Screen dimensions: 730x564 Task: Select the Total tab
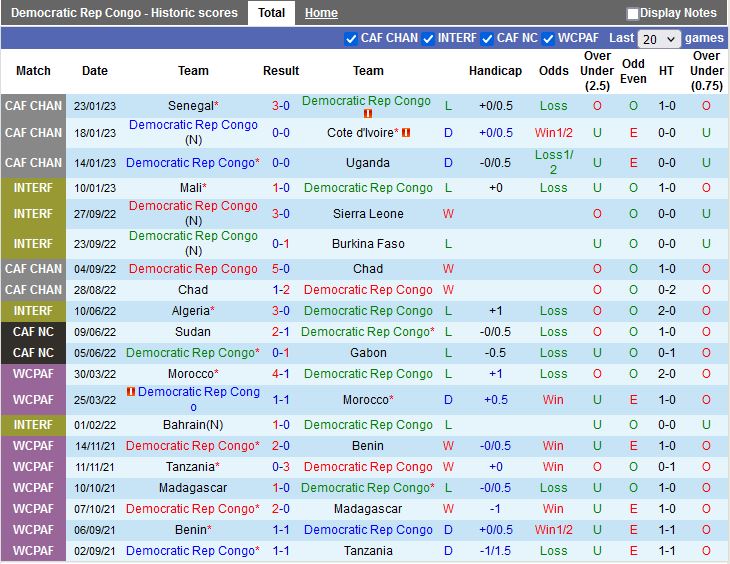point(271,13)
